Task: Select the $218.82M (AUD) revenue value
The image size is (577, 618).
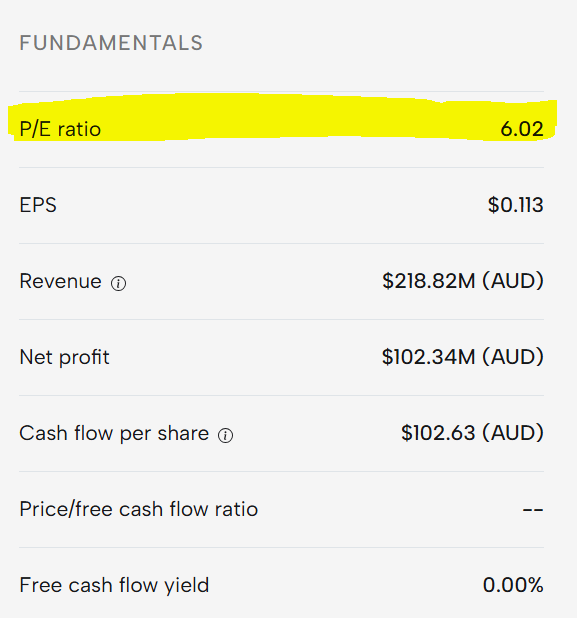Action: click(463, 281)
